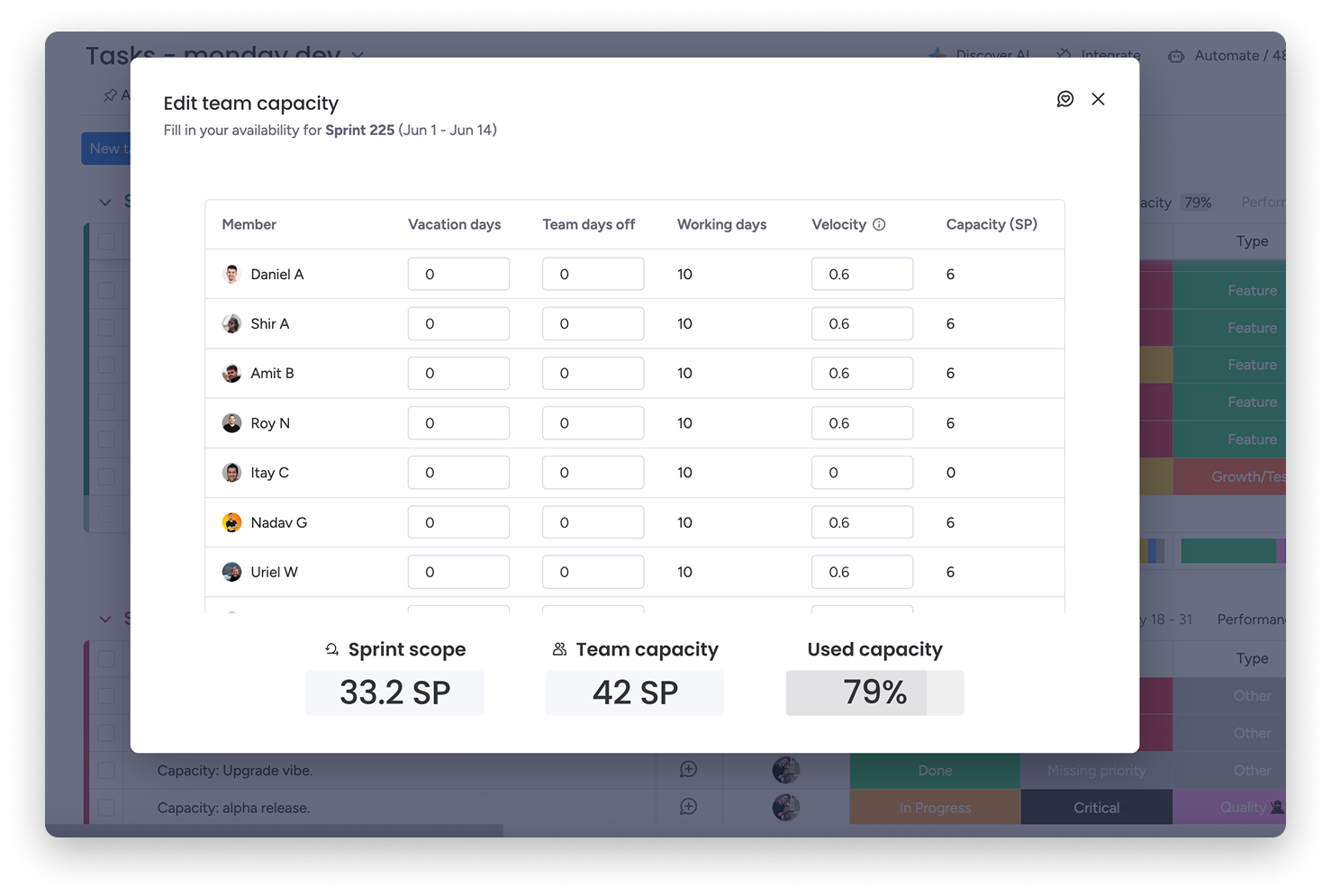
Task: Click Daniel A's avatar
Action: (x=231, y=274)
